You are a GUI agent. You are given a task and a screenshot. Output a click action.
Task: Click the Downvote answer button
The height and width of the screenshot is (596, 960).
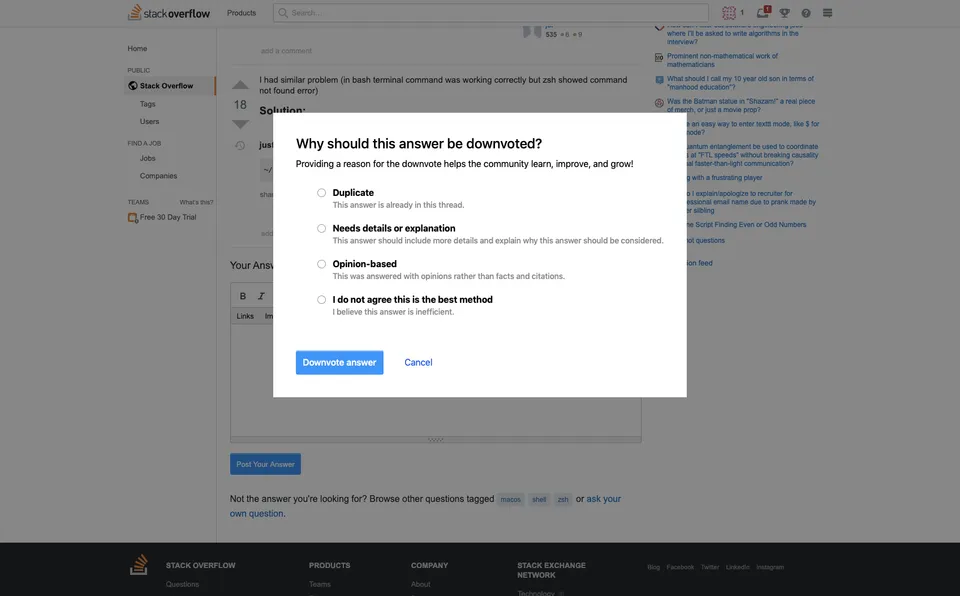pyautogui.click(x=339, y=363)
